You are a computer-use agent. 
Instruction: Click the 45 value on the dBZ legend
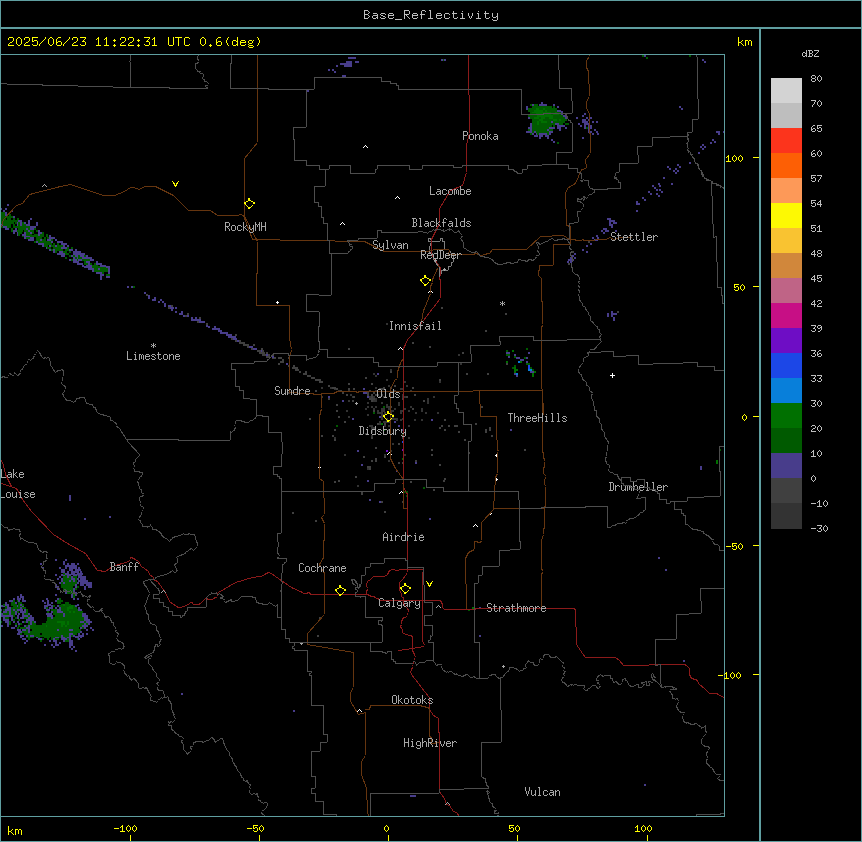point(816,279)
